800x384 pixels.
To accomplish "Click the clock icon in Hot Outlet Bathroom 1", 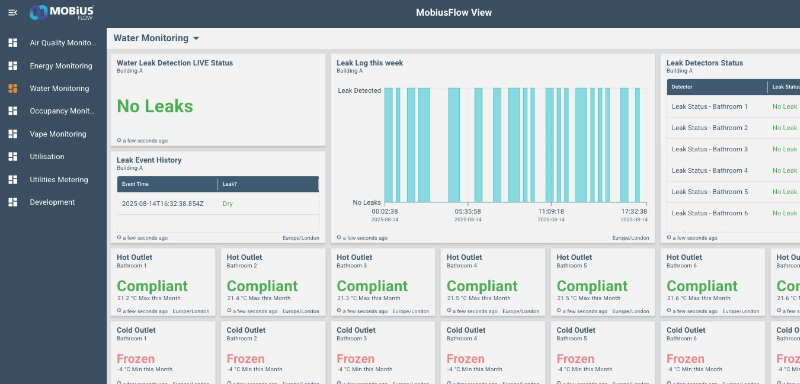I will coord(119,311).
